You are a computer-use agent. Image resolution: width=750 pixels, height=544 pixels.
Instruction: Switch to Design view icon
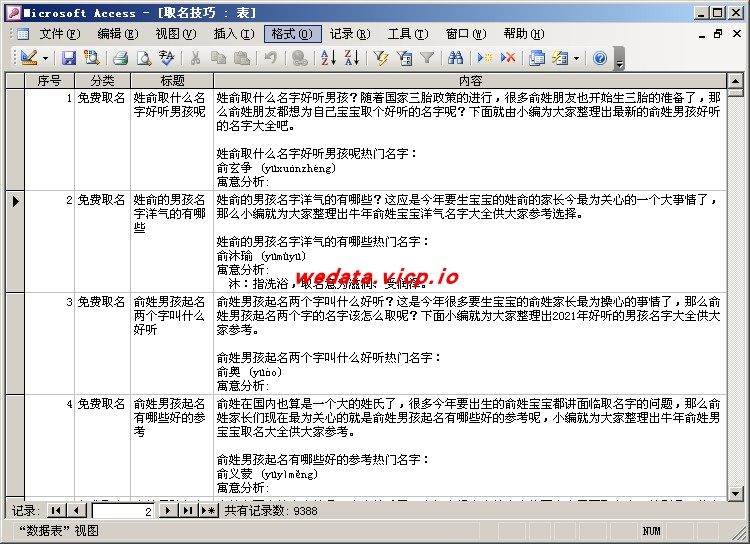click(29, 58)
